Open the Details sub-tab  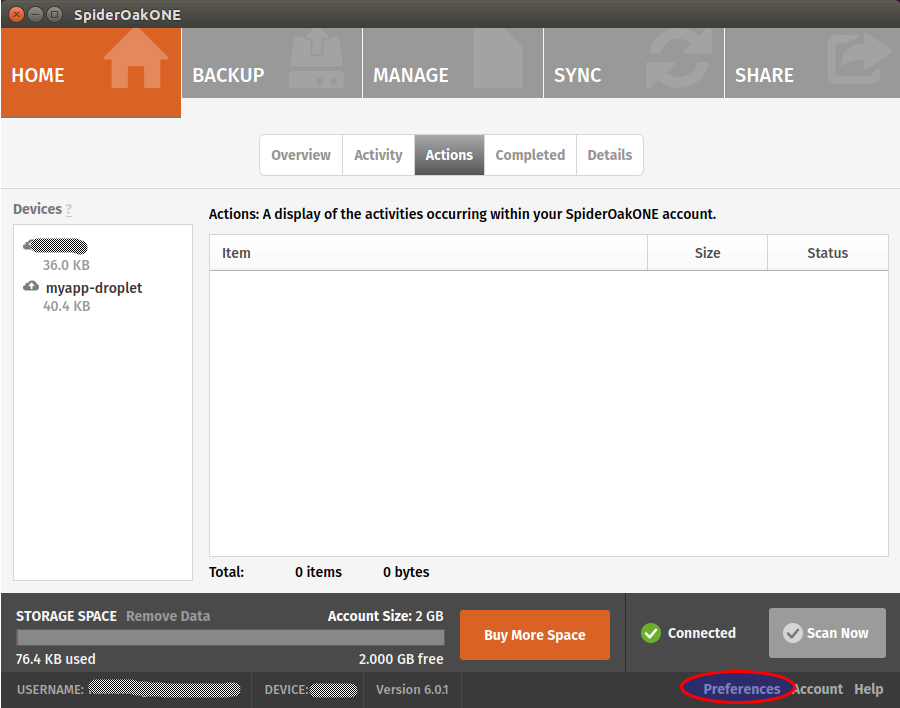coord(610,155)
